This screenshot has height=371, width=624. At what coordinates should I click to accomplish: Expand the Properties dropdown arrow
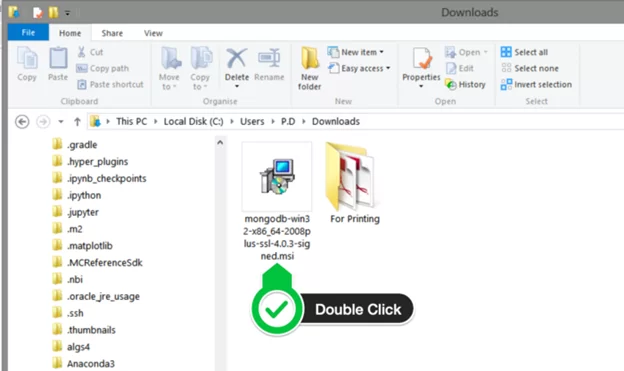point(421,86)
